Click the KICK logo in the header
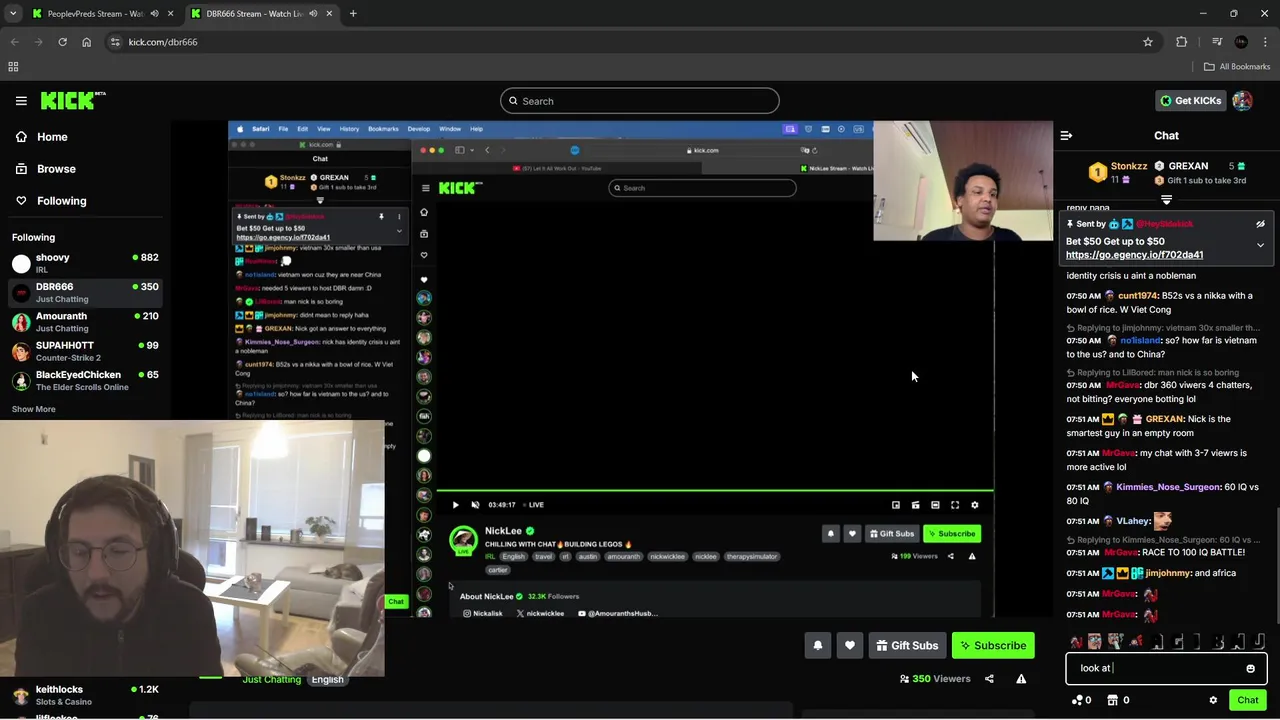The height and width of the screenshot is (720, 1280). click(73, 101)
